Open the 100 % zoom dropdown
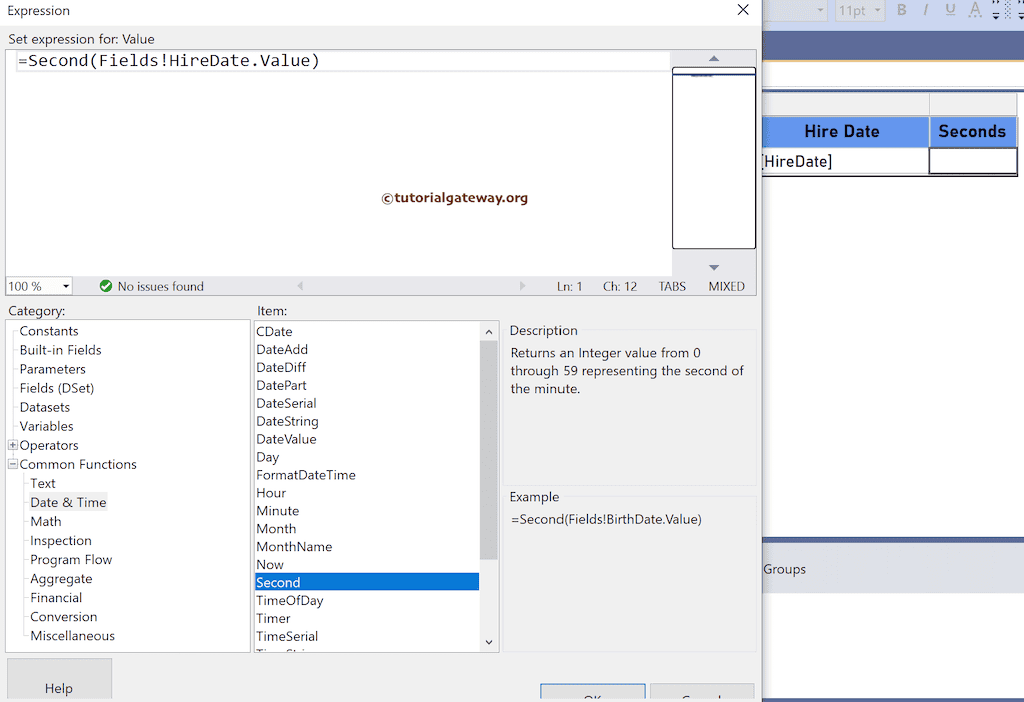This screenshot has height=702, width=1024. point(65,287)
